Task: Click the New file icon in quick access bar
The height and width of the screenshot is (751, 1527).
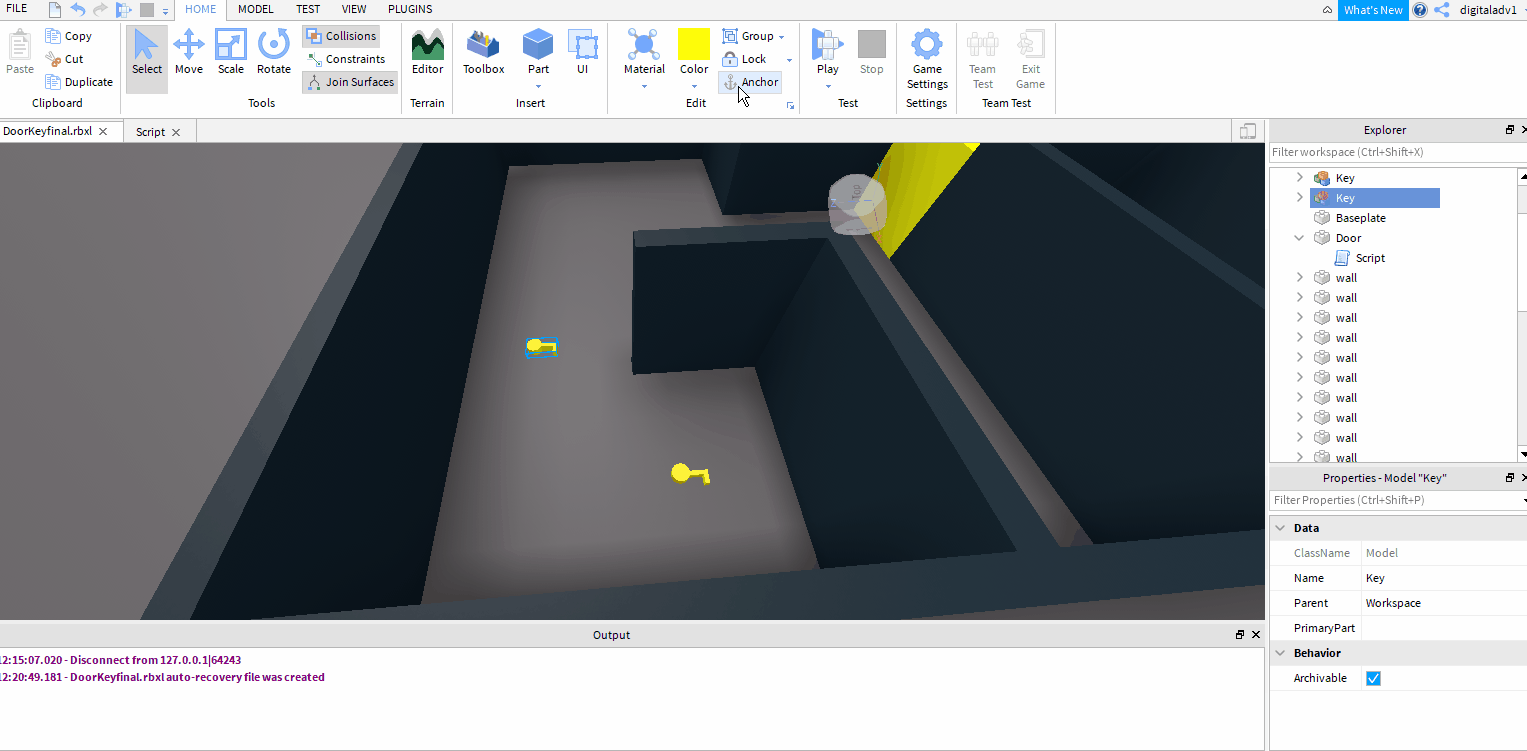Action: coord(54,10)
